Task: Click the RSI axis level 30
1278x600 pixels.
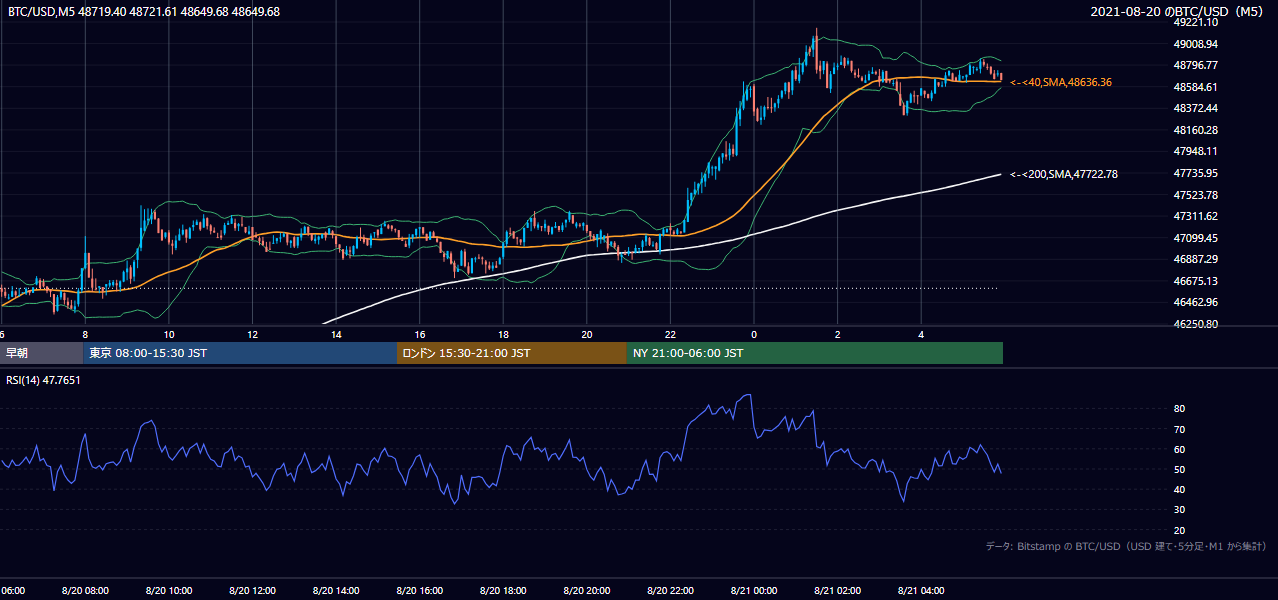Action: click(x=1179, y=510)
